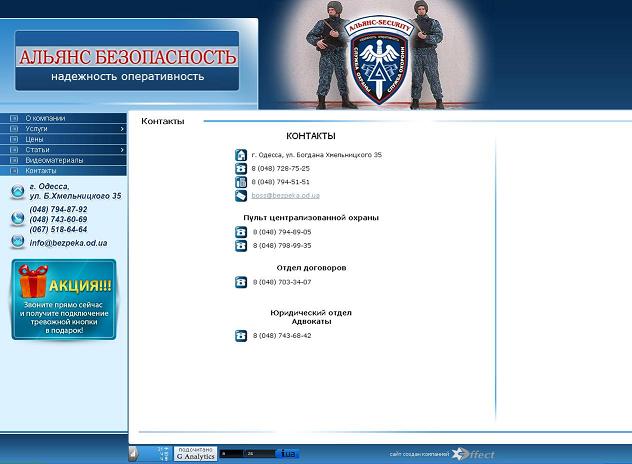This screenshot has height=464, width=632.
Task: Click the Альянс-Security shield emblem
Action: (x=379, y=60)
